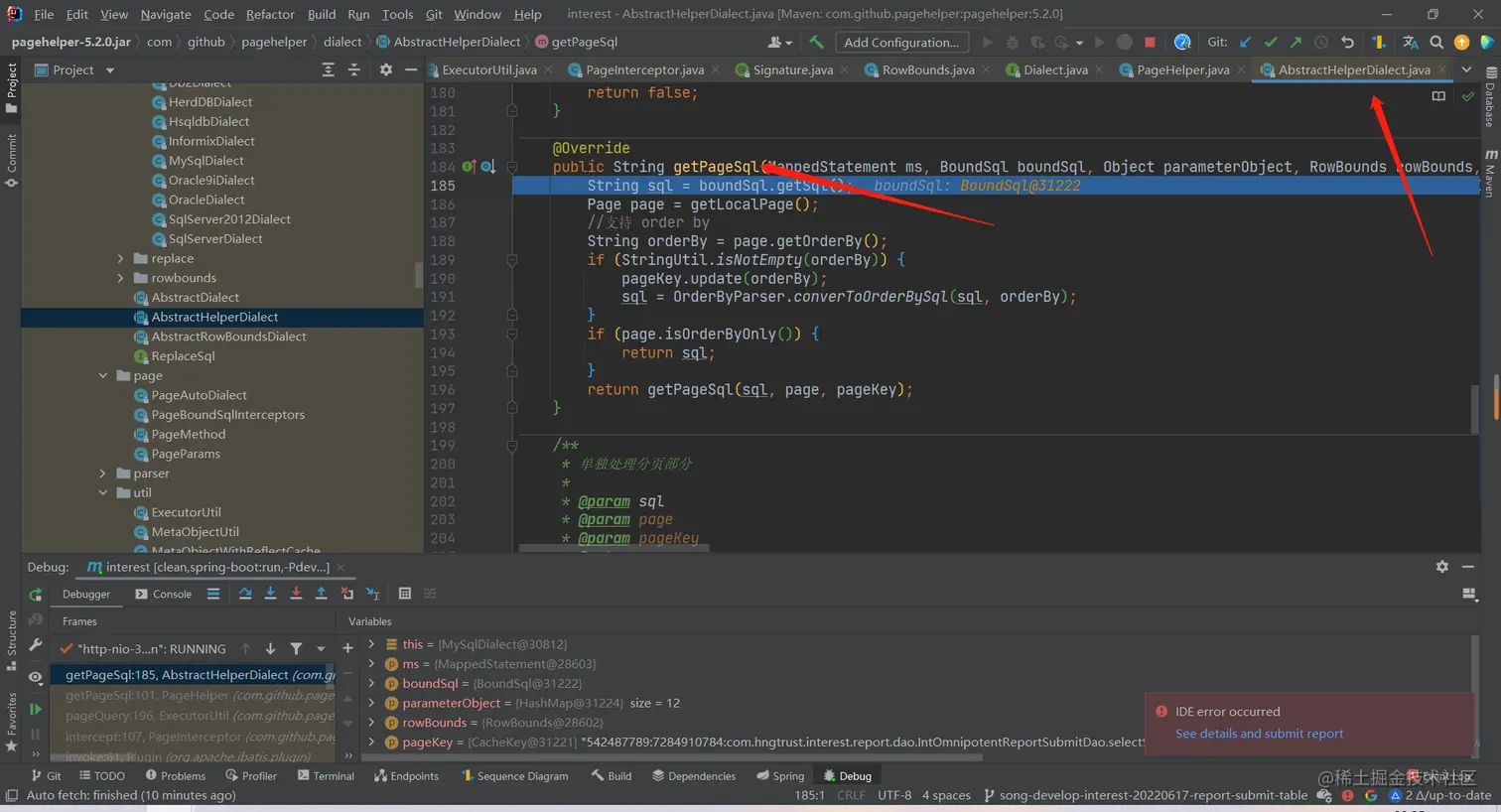Click Git update project arrow icon
Viewport: 1501px width, 812px height.
[x=1246, y=42]
